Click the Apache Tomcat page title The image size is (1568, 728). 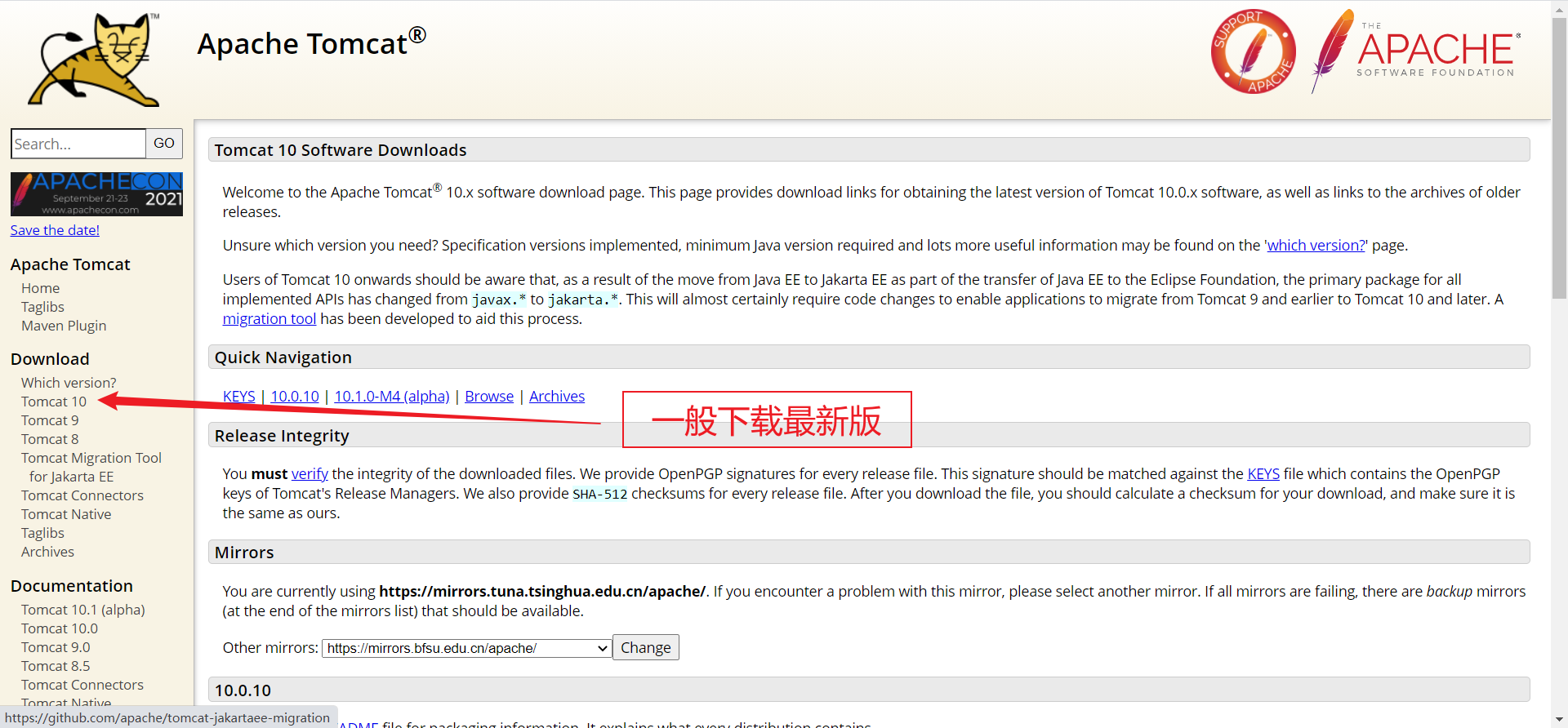coord(312,42)
